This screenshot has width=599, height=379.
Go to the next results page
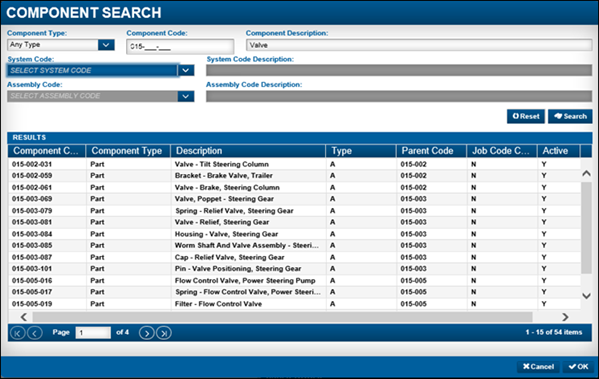click(147, 333)
